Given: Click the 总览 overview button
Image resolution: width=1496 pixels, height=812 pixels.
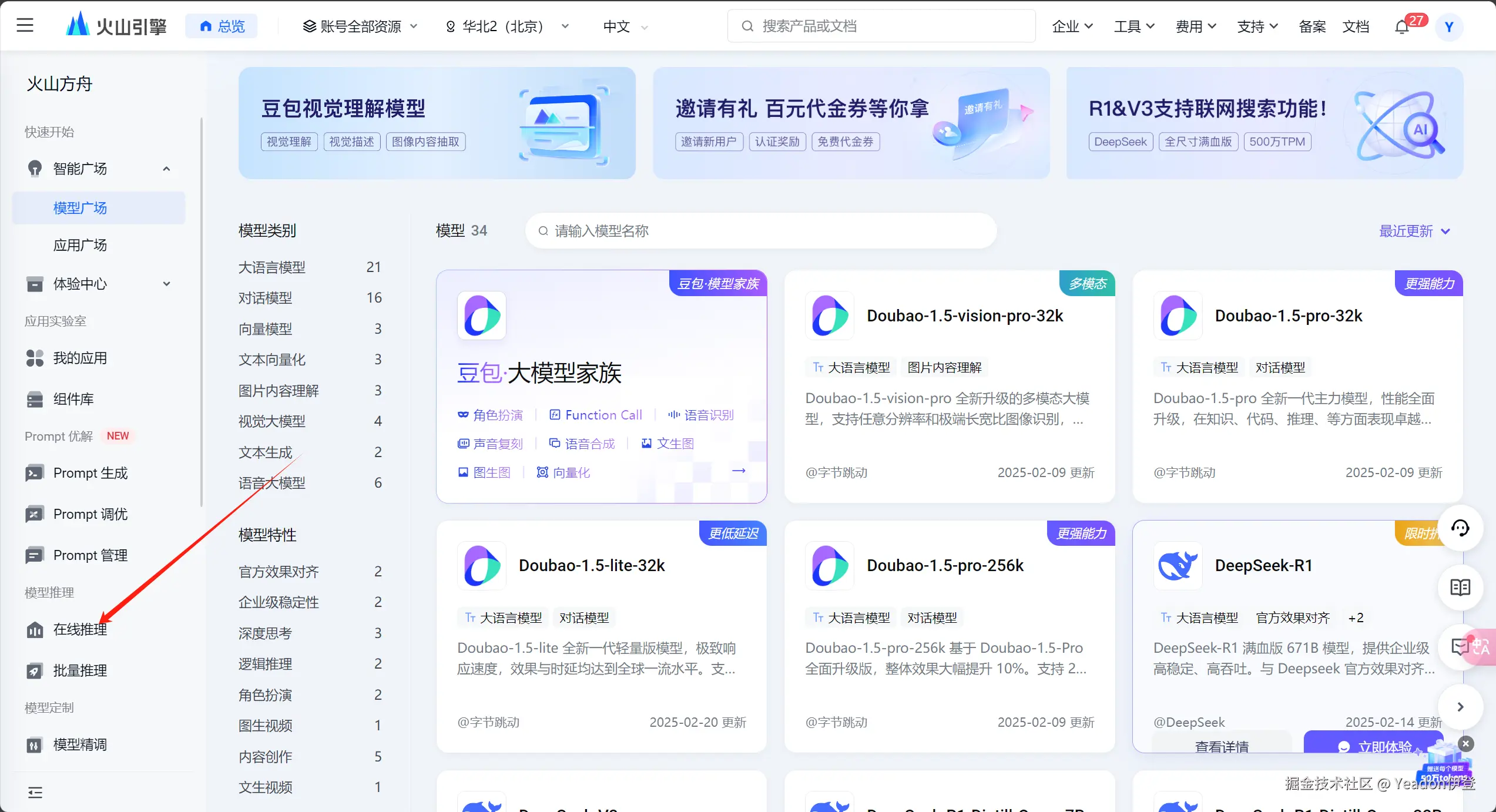Looking at the screenshot, I should click(222, 26).
